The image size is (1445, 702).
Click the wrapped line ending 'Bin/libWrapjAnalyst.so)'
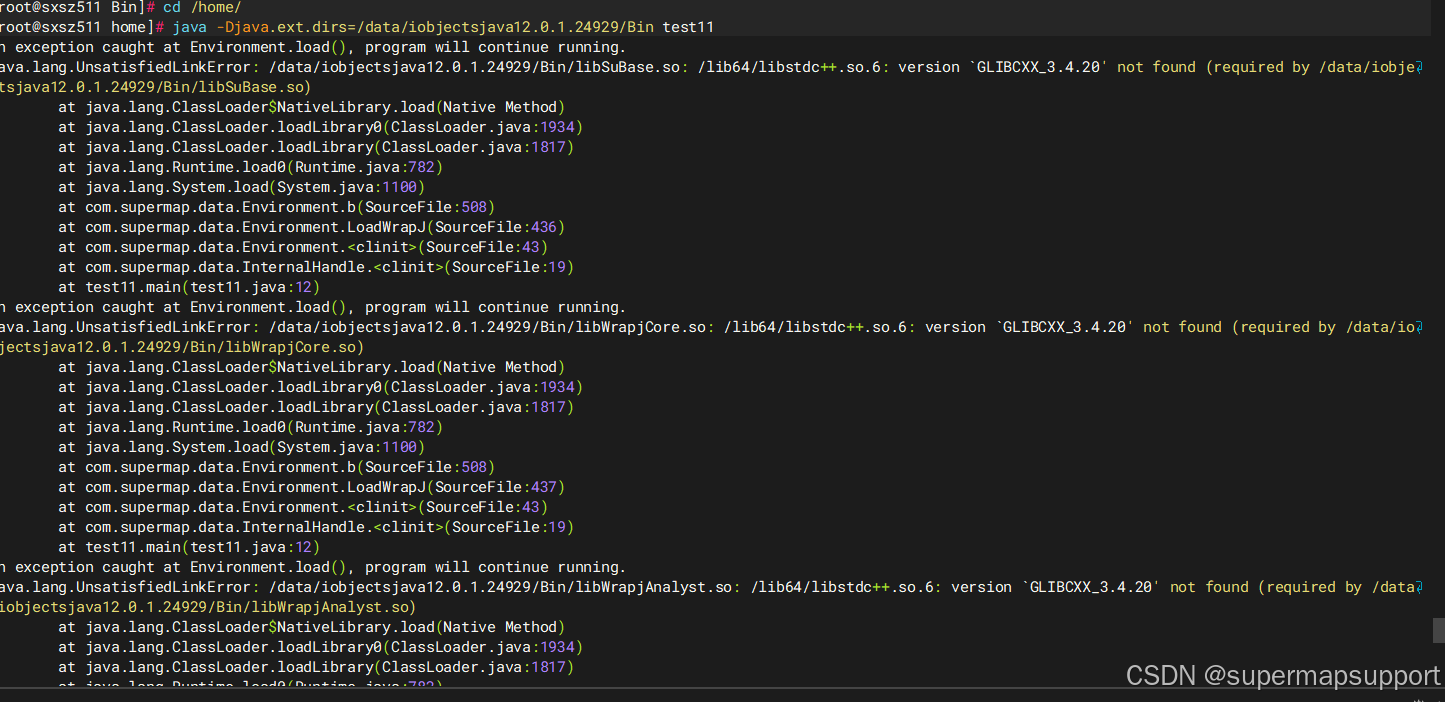point(207,607)
